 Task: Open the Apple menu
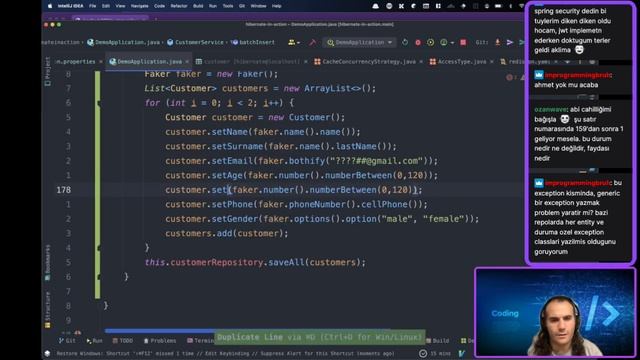50,6
